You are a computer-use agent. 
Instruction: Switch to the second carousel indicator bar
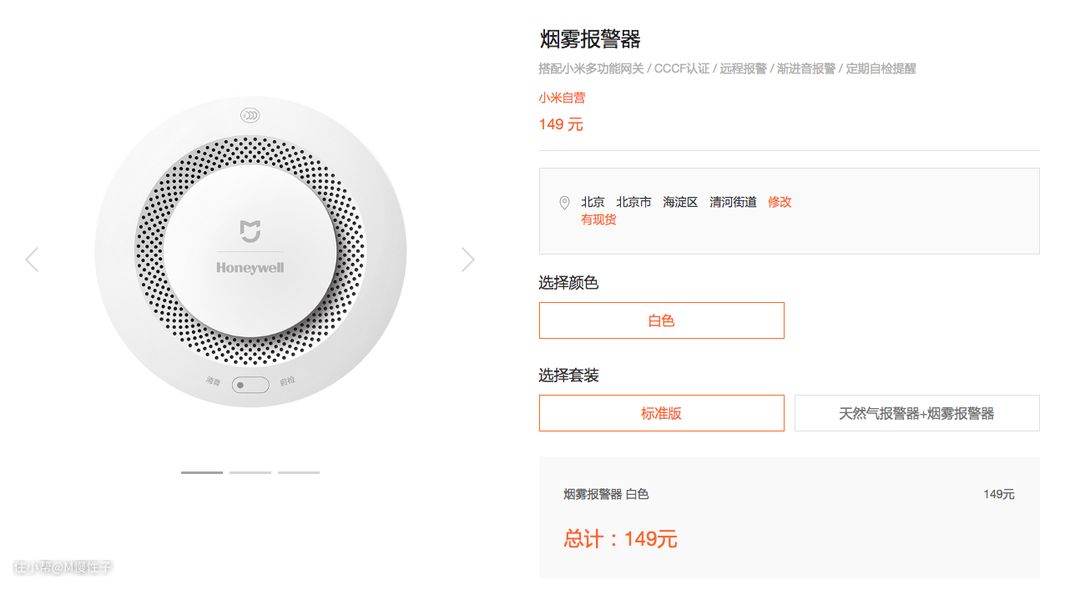[250, 472]
